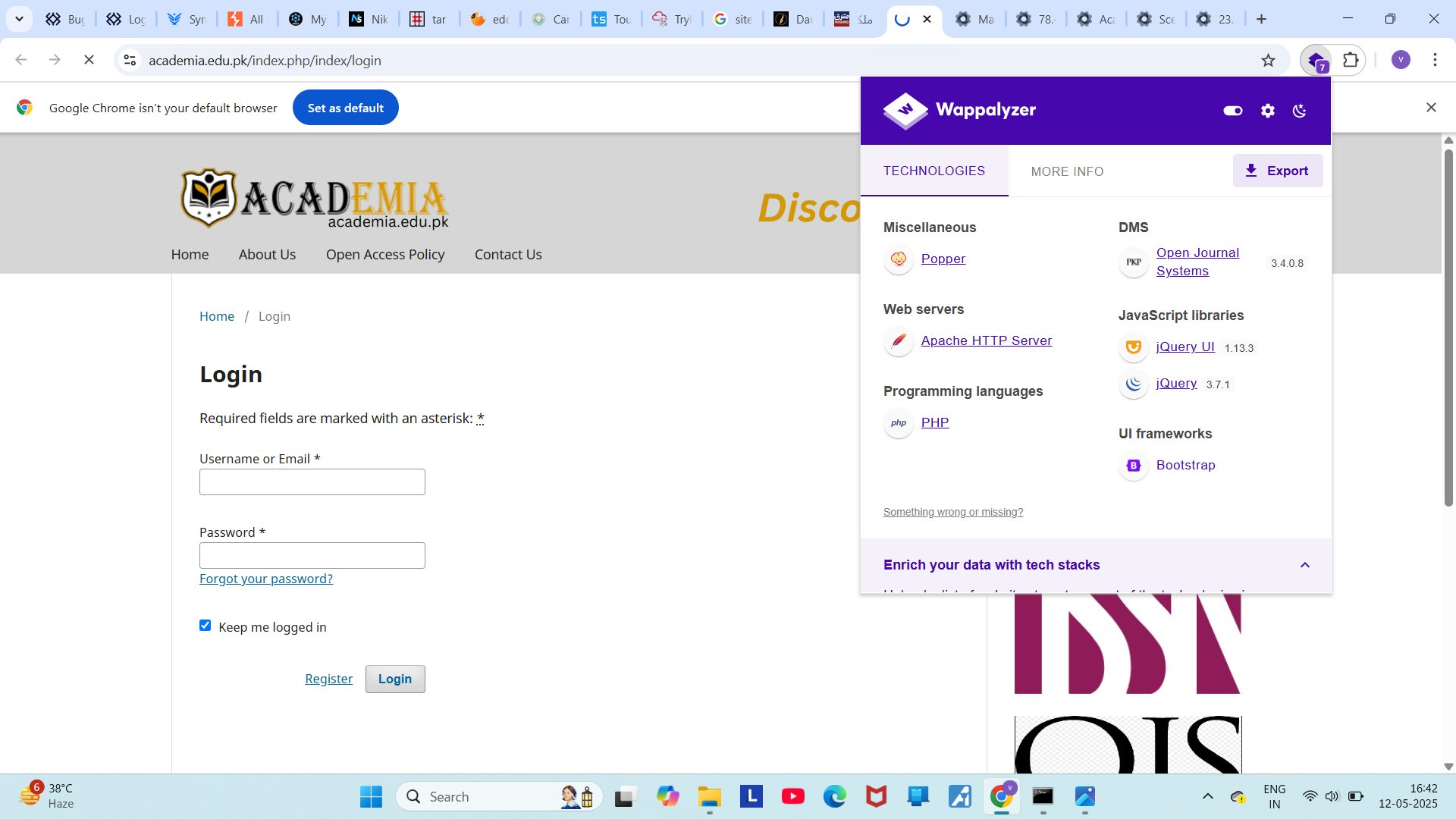Open the weather widget showing 38°C Haze
The image size is (1456, 819).
(47, 796)
